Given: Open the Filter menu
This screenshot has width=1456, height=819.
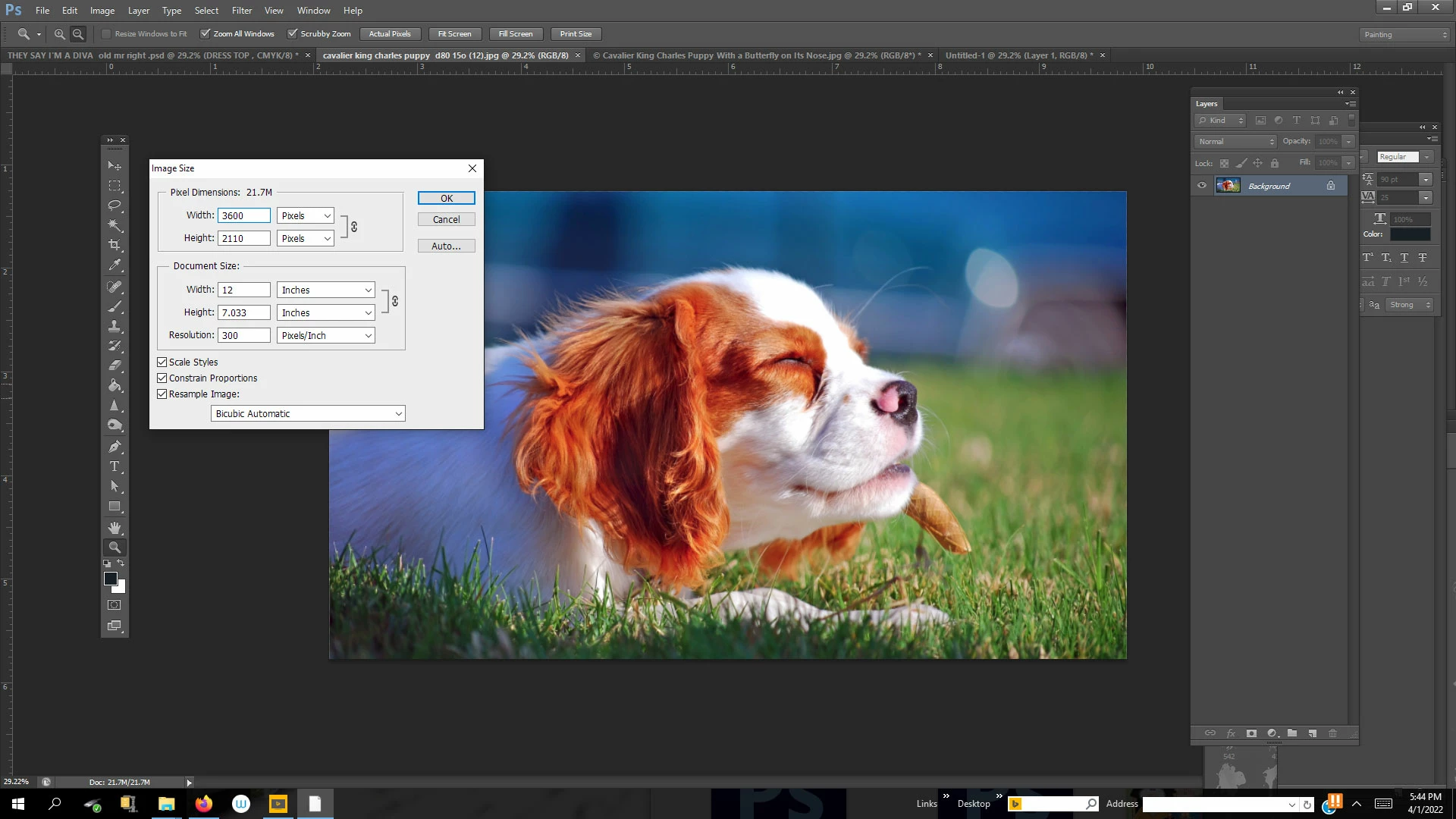Looking at the screenshot, I should tap(241, 11).
